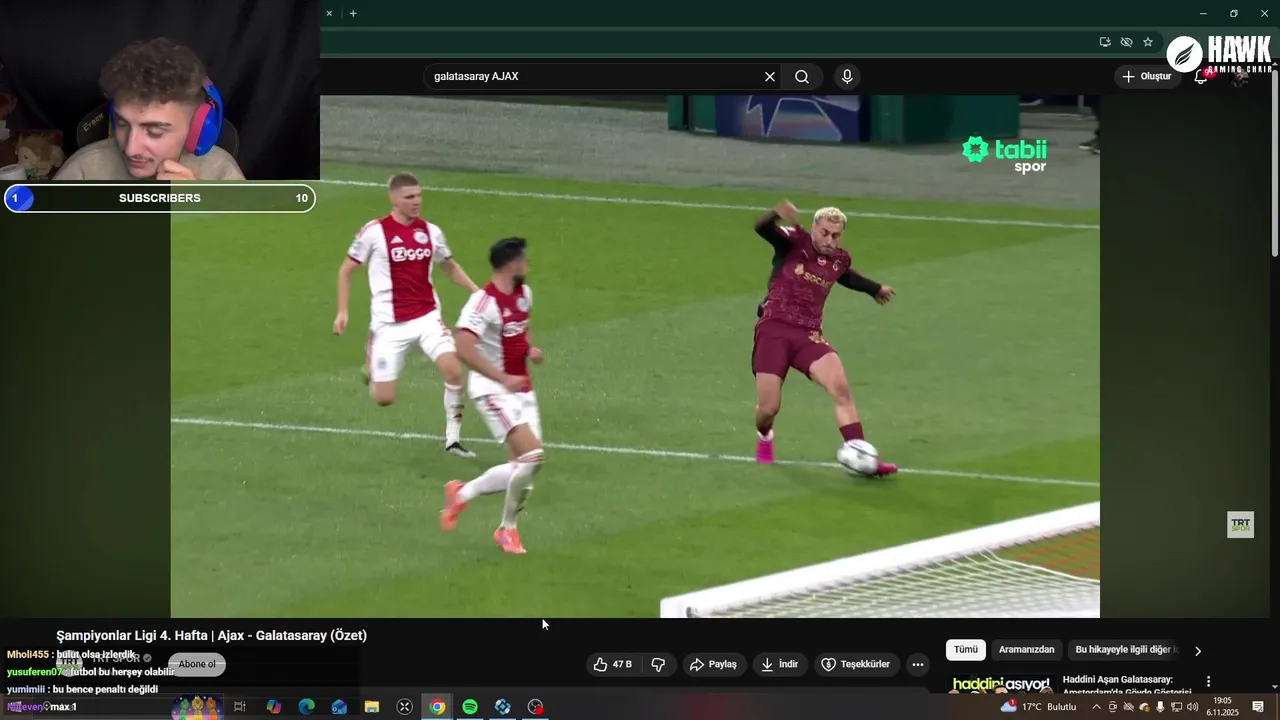Click the Teşekkürler thanks button
This screenshot has width=1280, height=720.
coord(855,664)
